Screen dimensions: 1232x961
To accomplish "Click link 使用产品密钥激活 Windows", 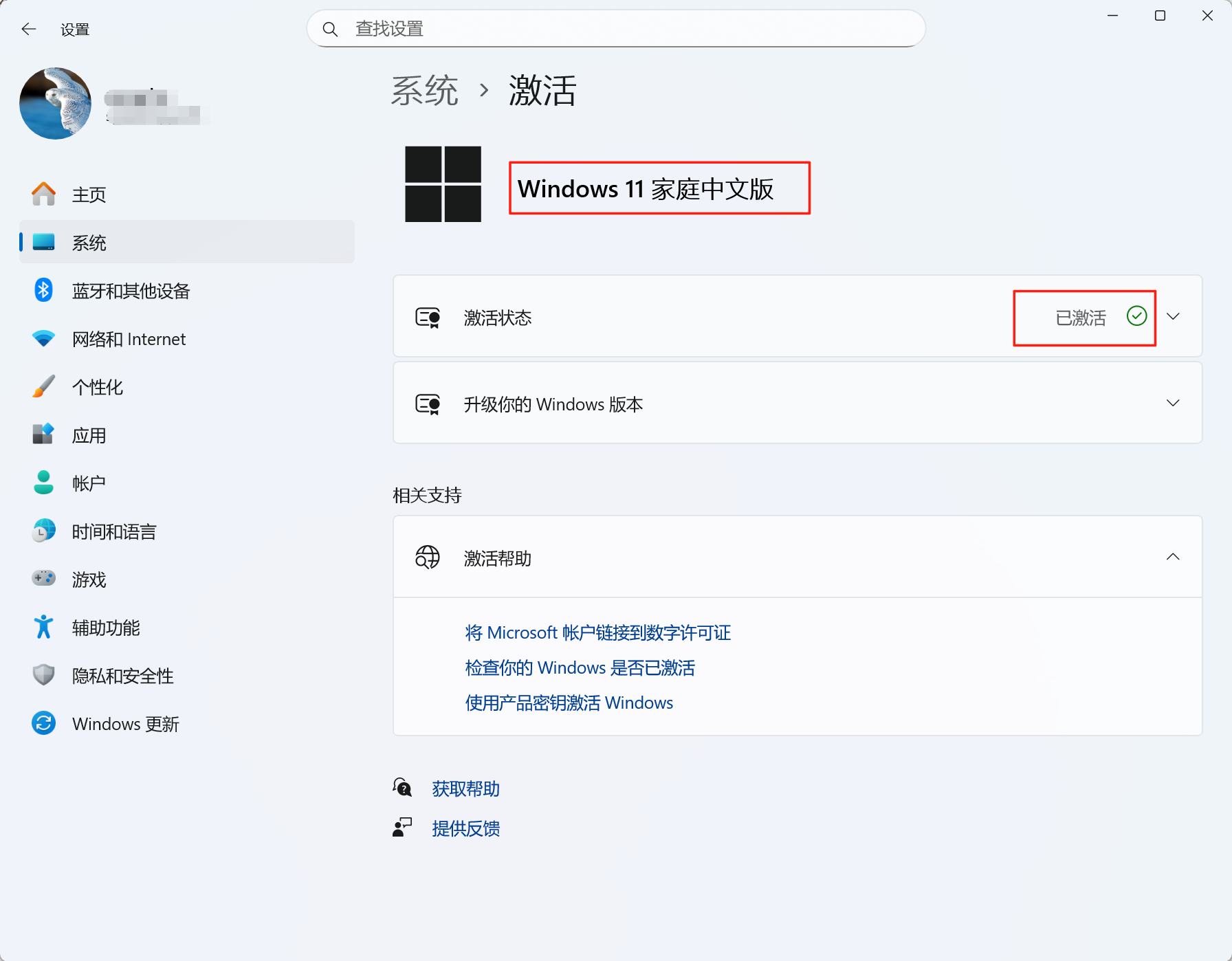I will click(569, 703).
